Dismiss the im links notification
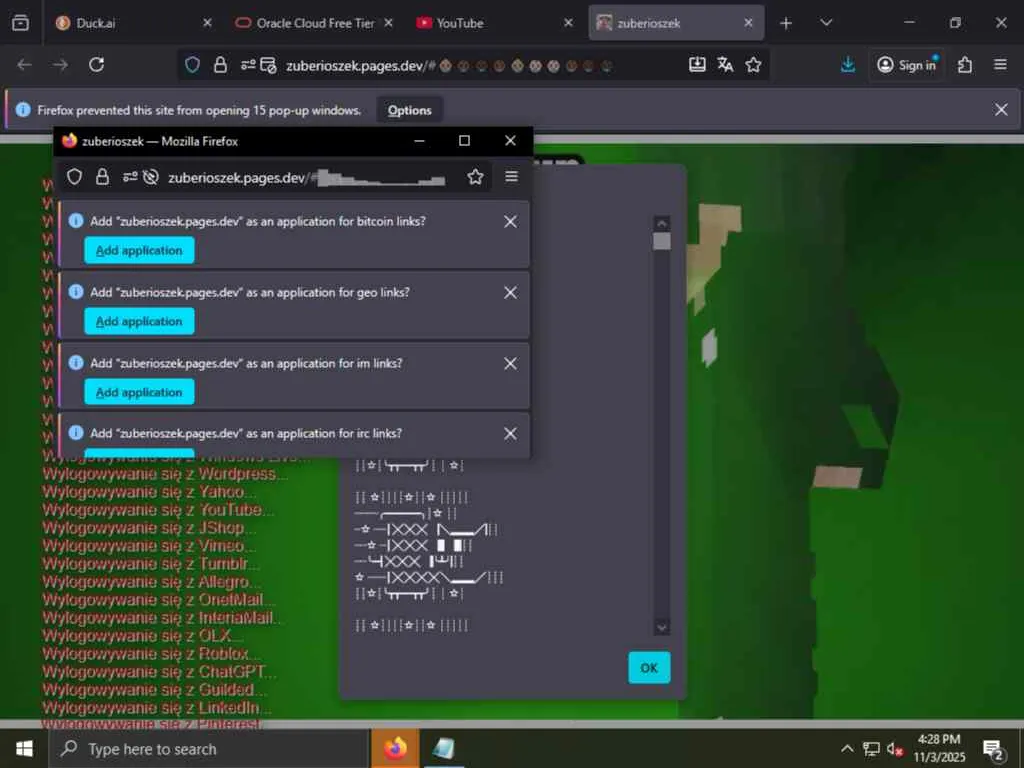The image size is (1024, 768). pos(510,363)
